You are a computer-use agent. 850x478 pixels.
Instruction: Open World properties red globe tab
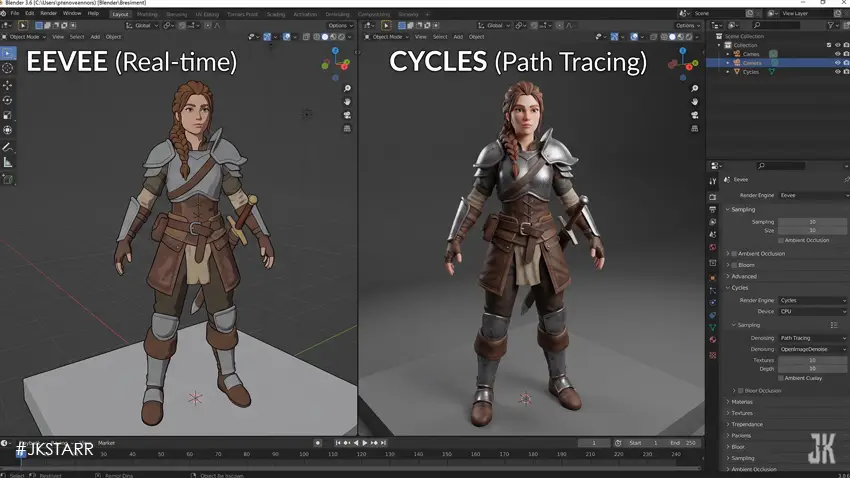coord(713,248)
